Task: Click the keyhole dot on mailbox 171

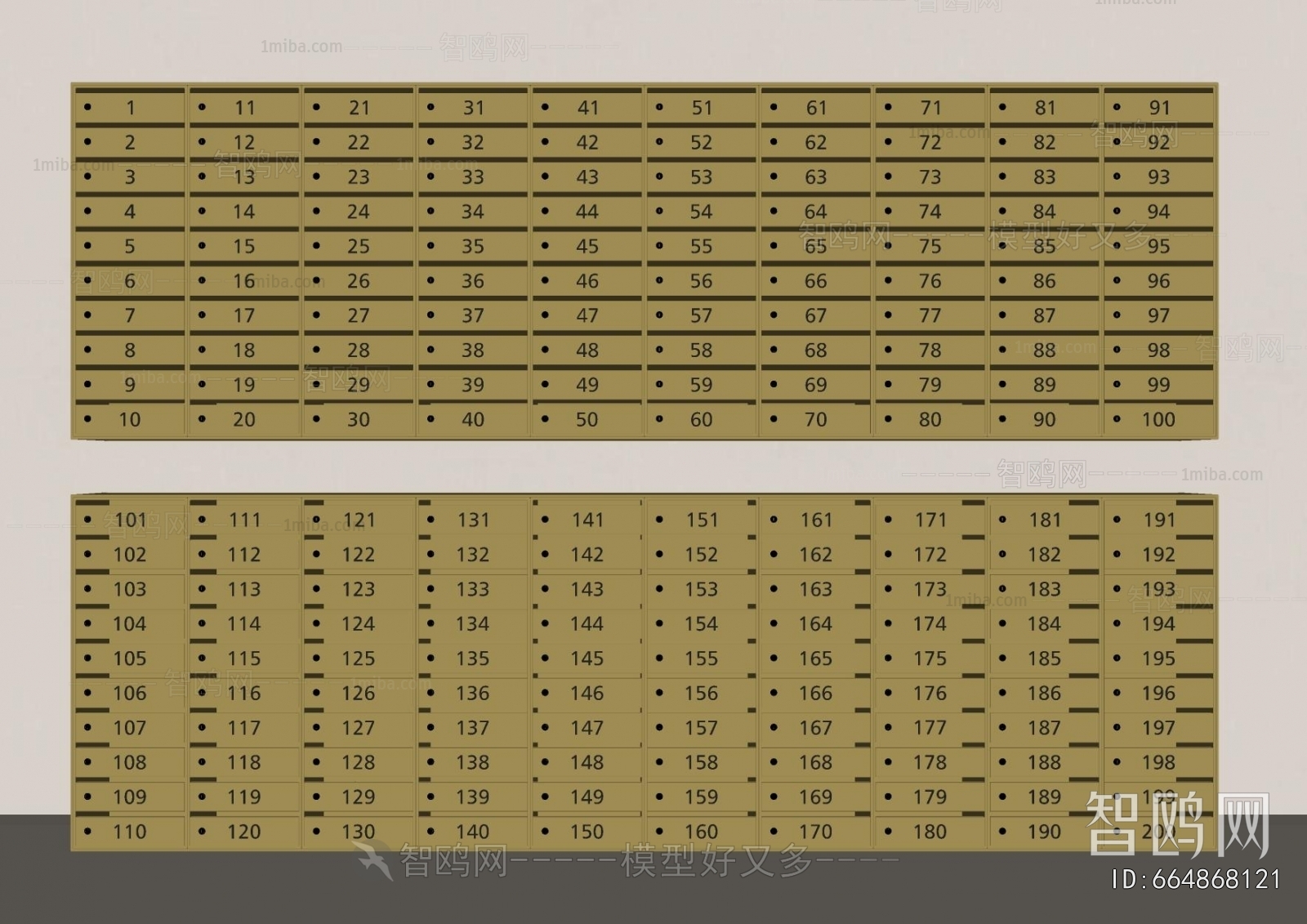Action: [x=888, y=520]
